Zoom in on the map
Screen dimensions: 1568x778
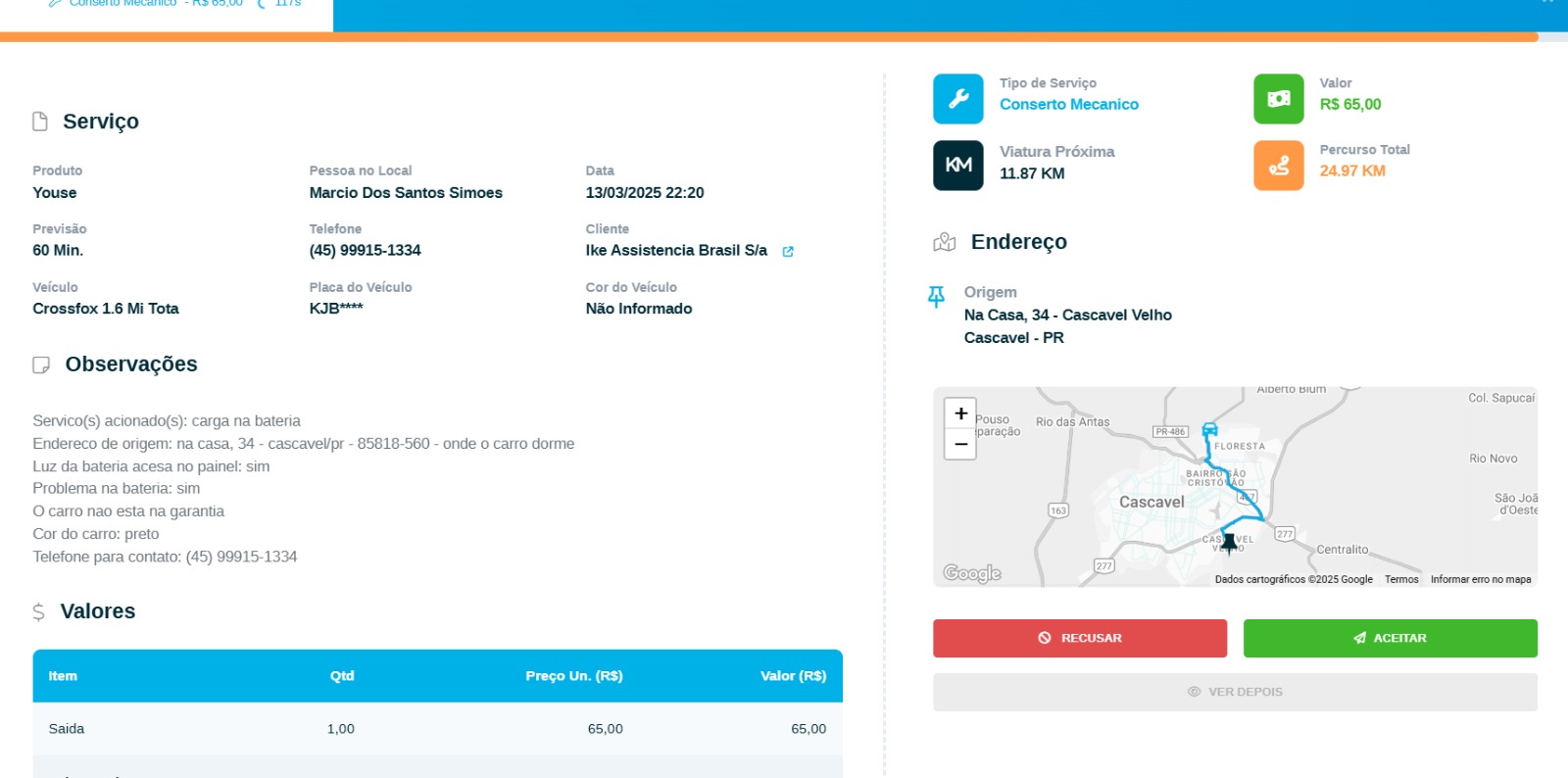[x=960, y=413]
